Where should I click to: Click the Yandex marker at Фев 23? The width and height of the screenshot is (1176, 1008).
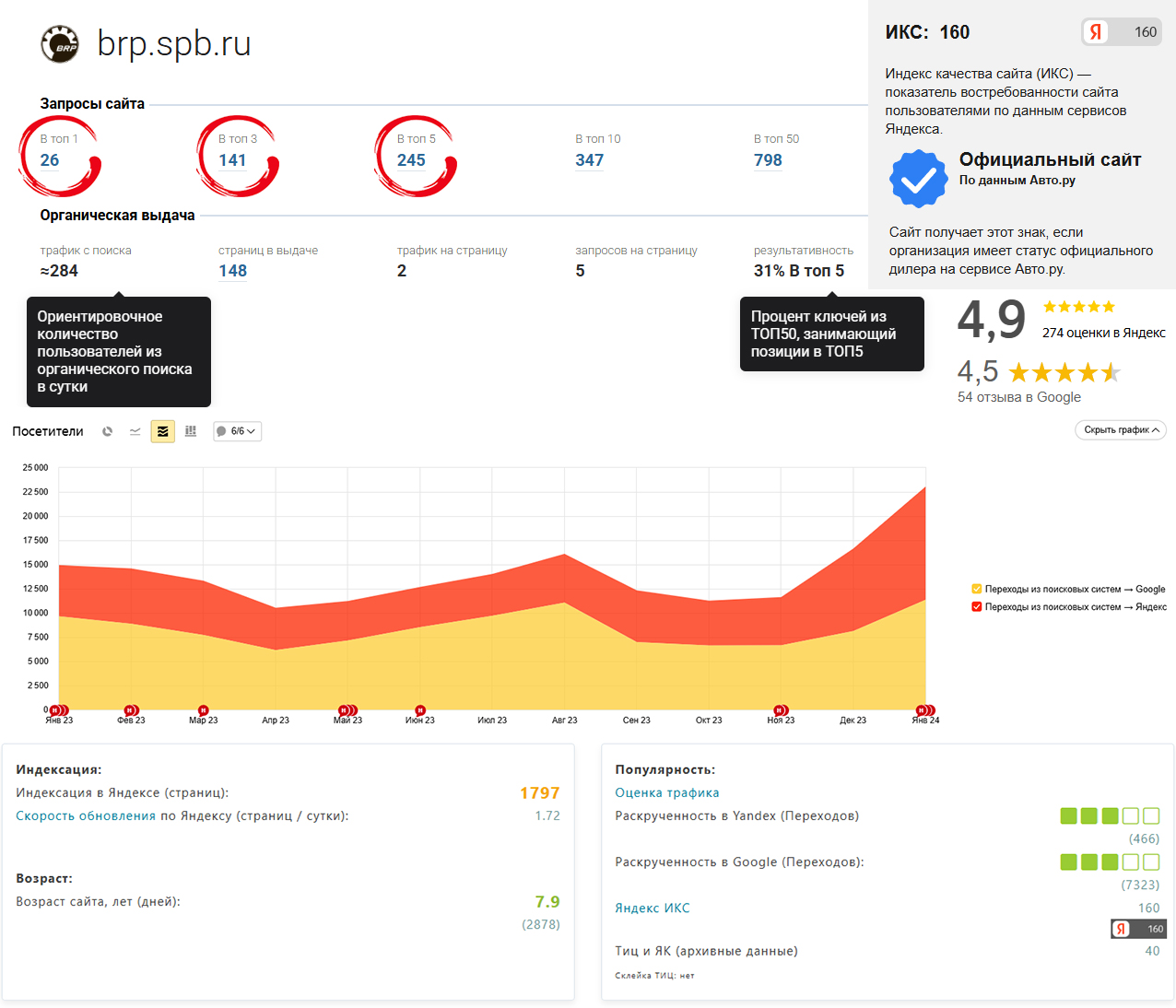(x=131, y=710)
